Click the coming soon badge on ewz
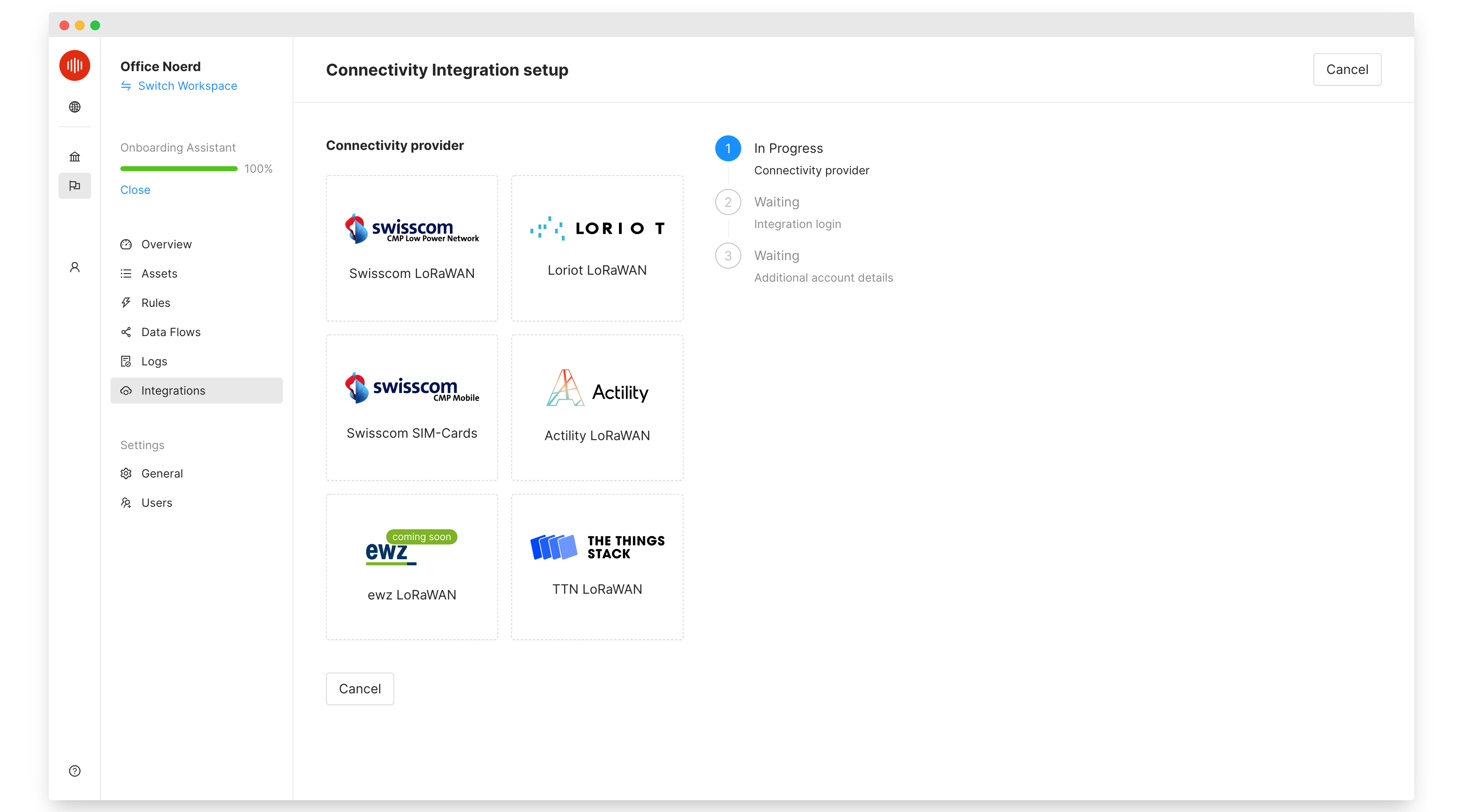 pos(421,536)
